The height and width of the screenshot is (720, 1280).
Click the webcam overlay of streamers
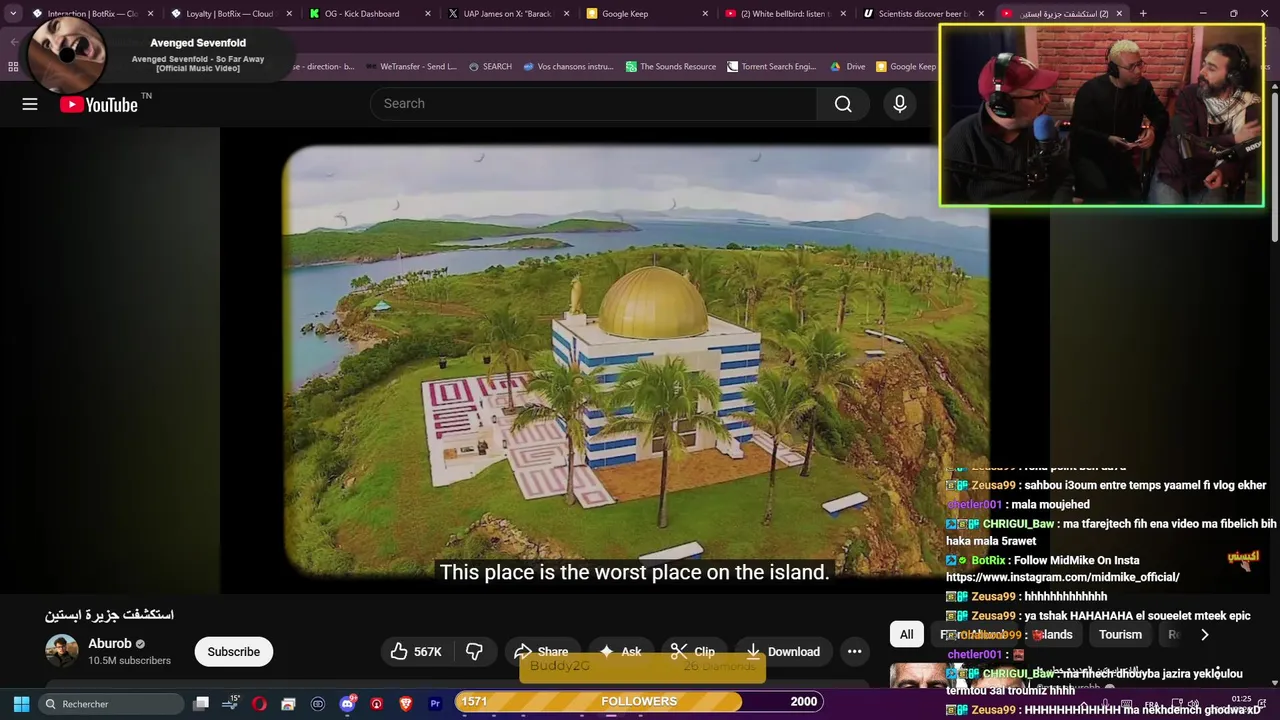click(1102, 115)
